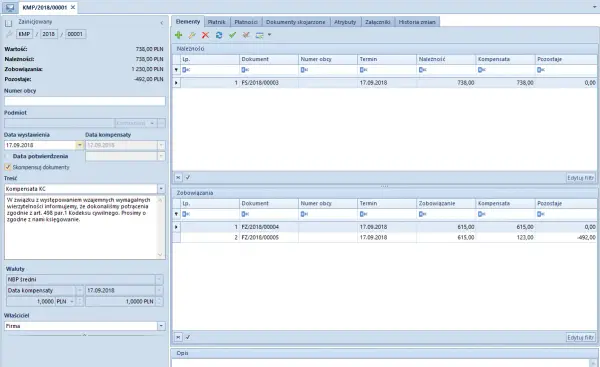600x367 pixels.
Task: Toggle the Zobowiązania filter enabled checkmark
Action: (x=188, y=337)
